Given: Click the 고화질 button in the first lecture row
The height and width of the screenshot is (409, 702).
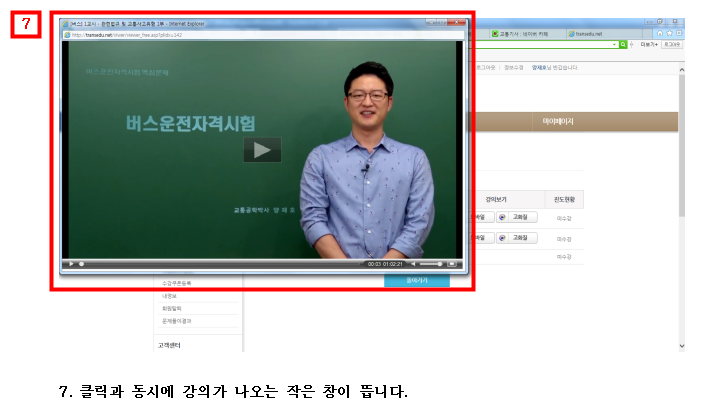Looking at the screenshot, I should (x=517, y=217).
